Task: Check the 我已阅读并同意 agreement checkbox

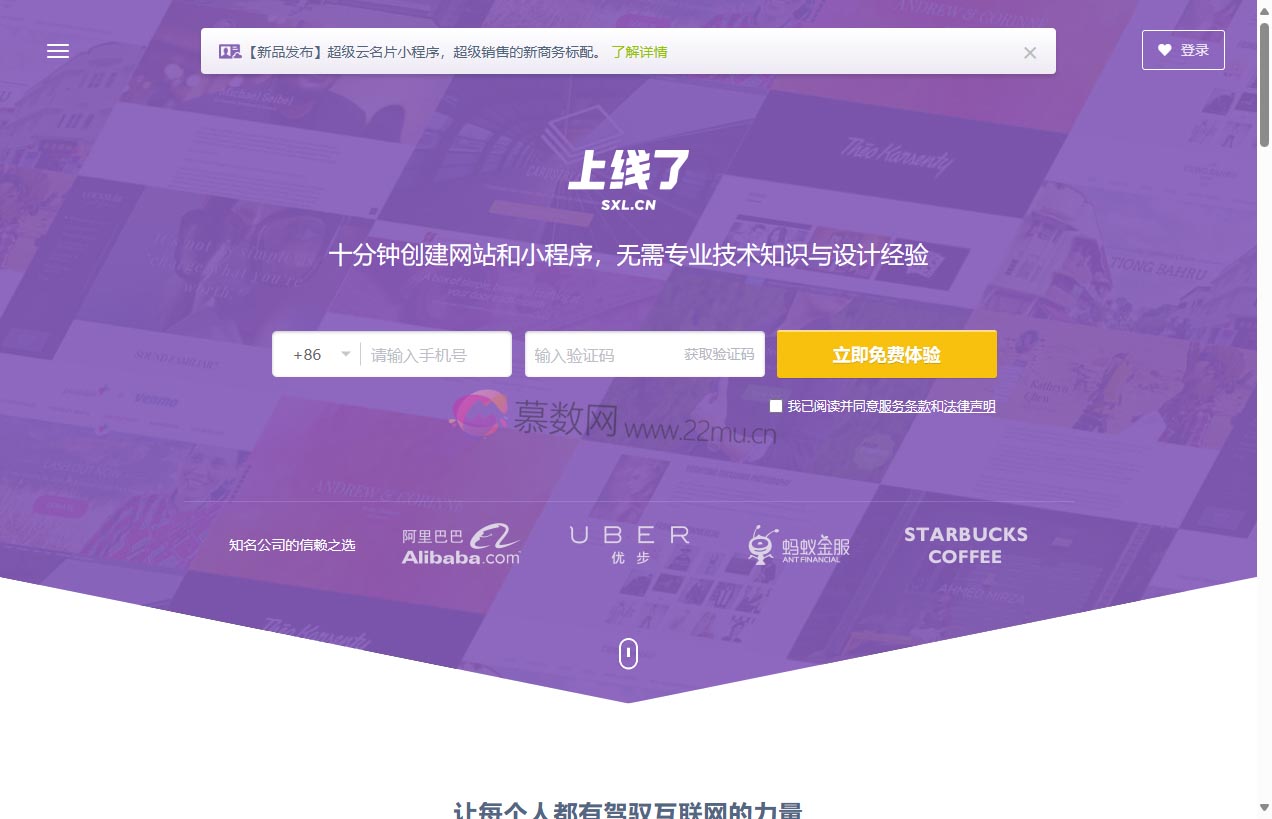Action: coord(776,406)
